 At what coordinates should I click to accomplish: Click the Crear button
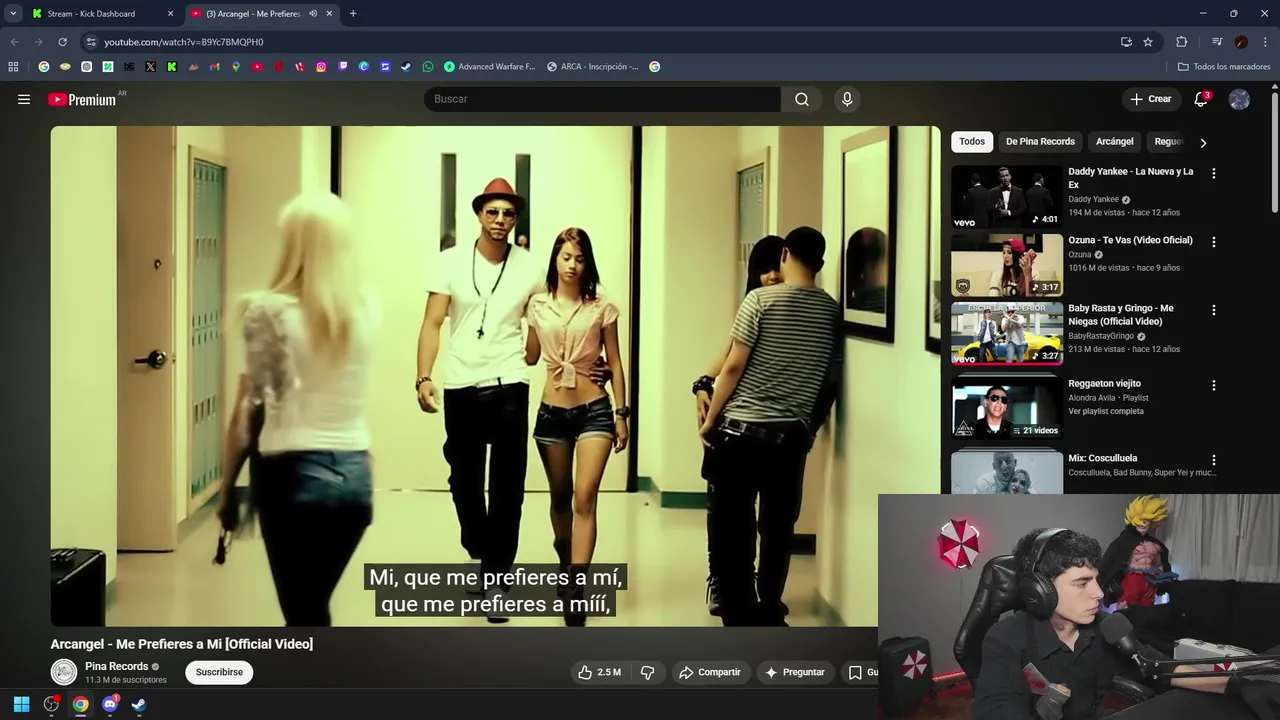(x=1150, y=99)
